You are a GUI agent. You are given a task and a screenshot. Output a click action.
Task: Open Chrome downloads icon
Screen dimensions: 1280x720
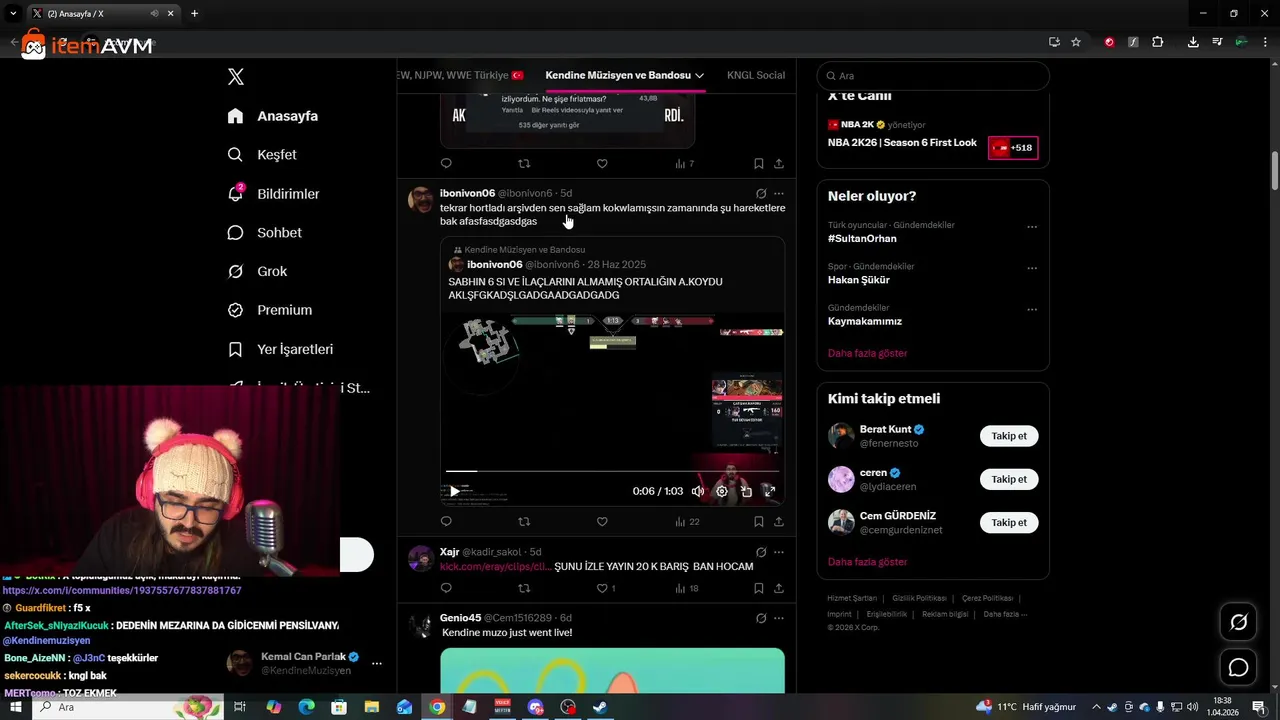coord(1193,42)
